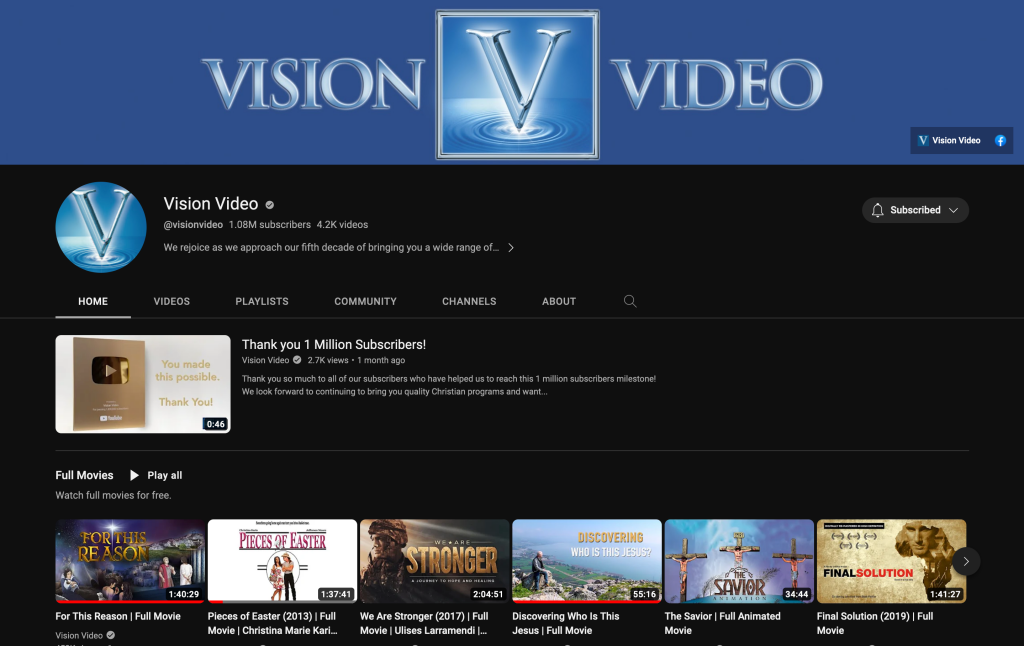1024x646 pixels.
Task: View the ABOUT tab
Action: (559, 301)
